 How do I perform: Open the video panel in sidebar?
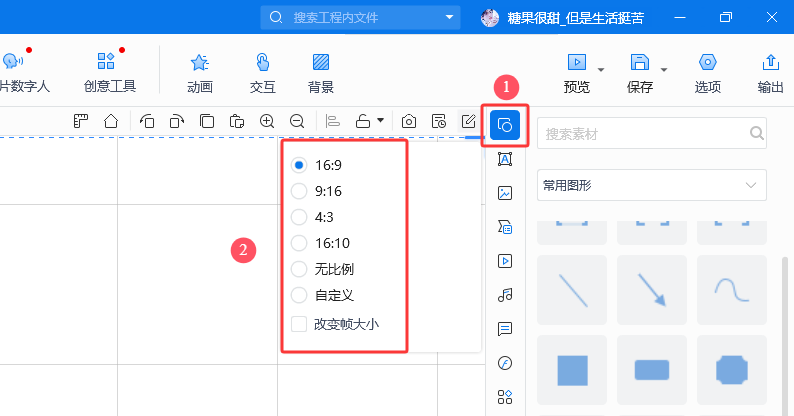(x=505, y=261)
